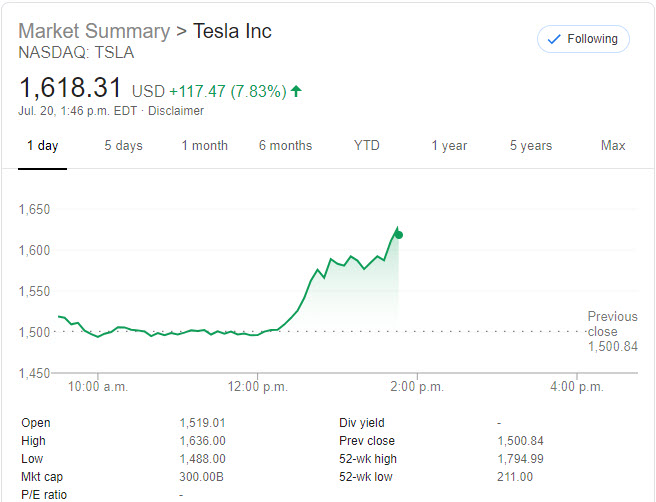This screenshot has width=656, height=502.
Task: Click the checkmark icon in Following
Action: click(x=555, y=39)
